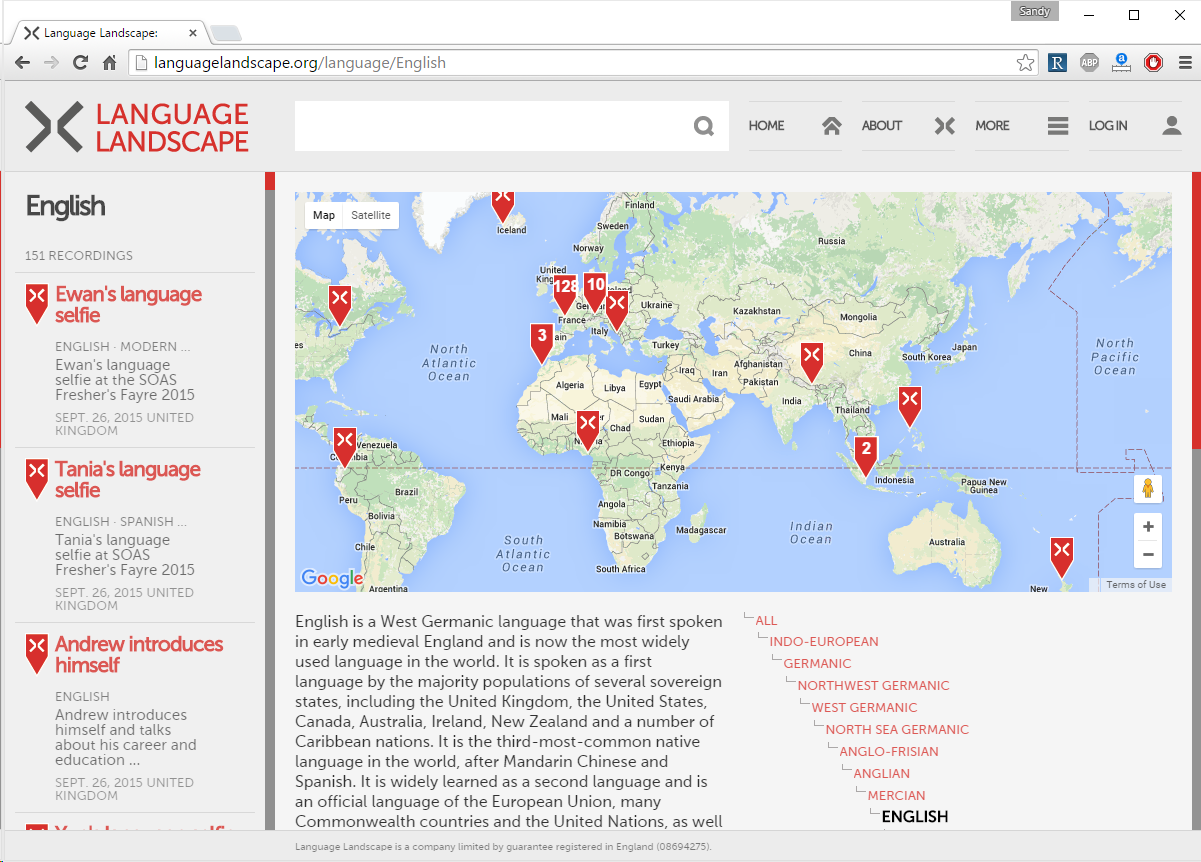Switch the map to Satellite view
The height and width of the screenshot is (862, 1201).
coord(370,215)
